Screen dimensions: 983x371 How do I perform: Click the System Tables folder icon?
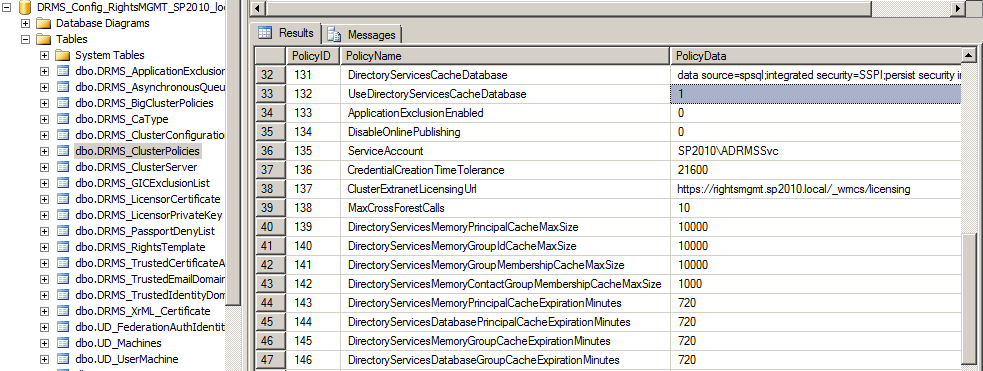click(x=63, y=55)
